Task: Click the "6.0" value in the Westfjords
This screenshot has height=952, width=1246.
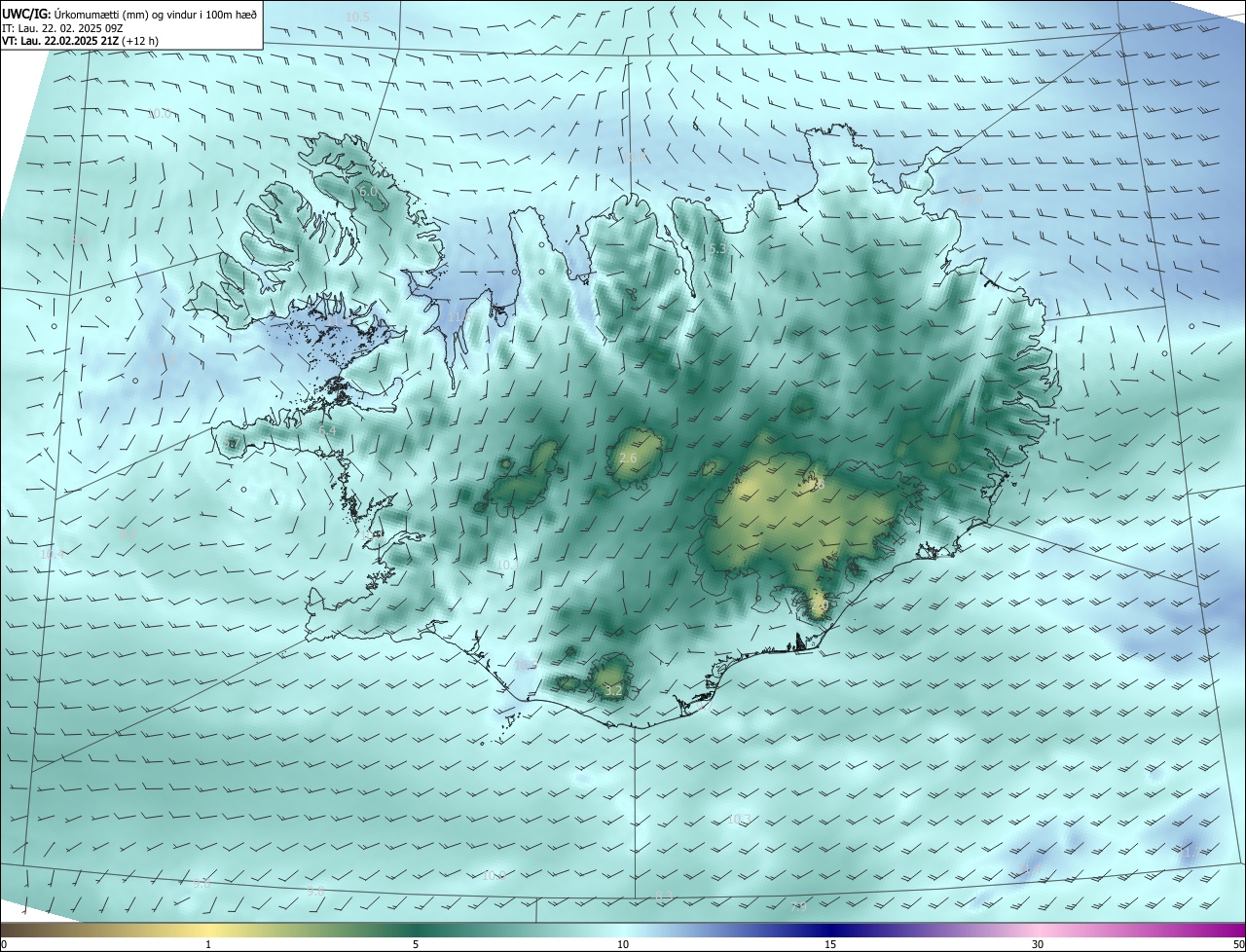Action: [x=368, y=192]
